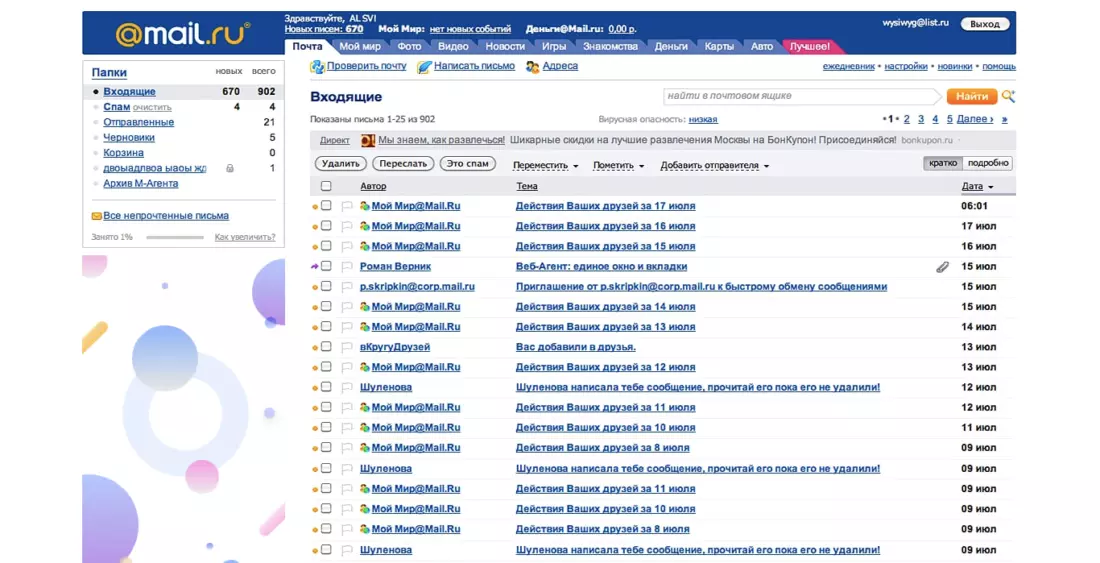Open the Пометить dropdown

click(618, 165)
